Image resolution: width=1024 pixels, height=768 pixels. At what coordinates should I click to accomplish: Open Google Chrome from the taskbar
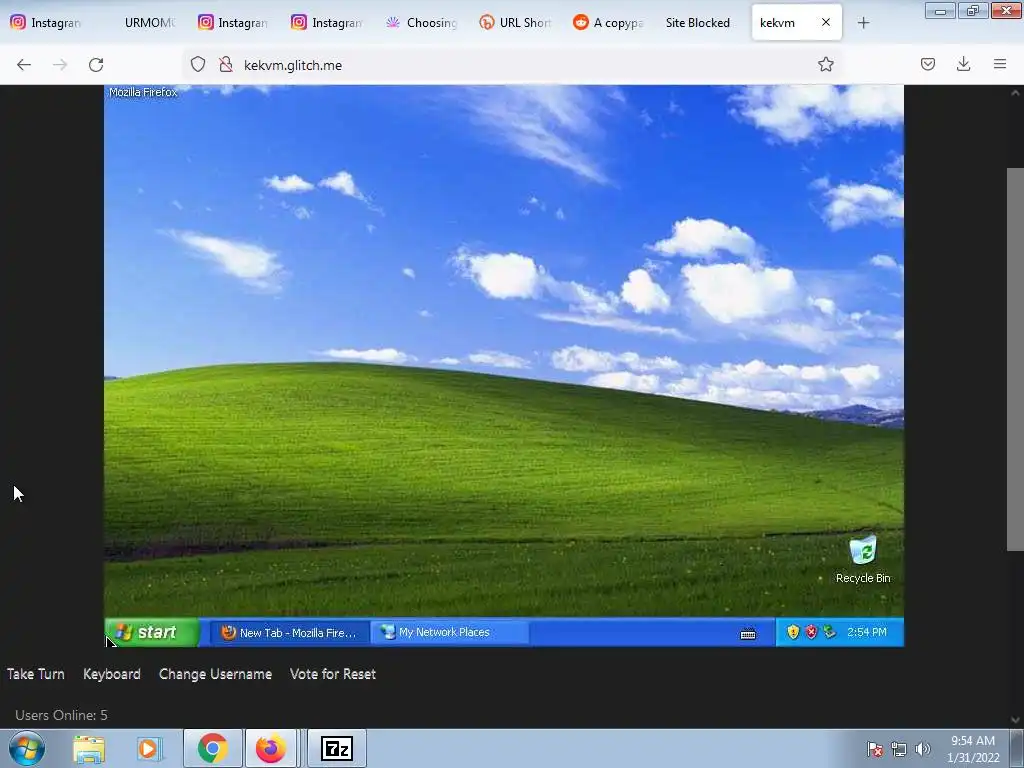pyautogui.click(x=213, y=748)
